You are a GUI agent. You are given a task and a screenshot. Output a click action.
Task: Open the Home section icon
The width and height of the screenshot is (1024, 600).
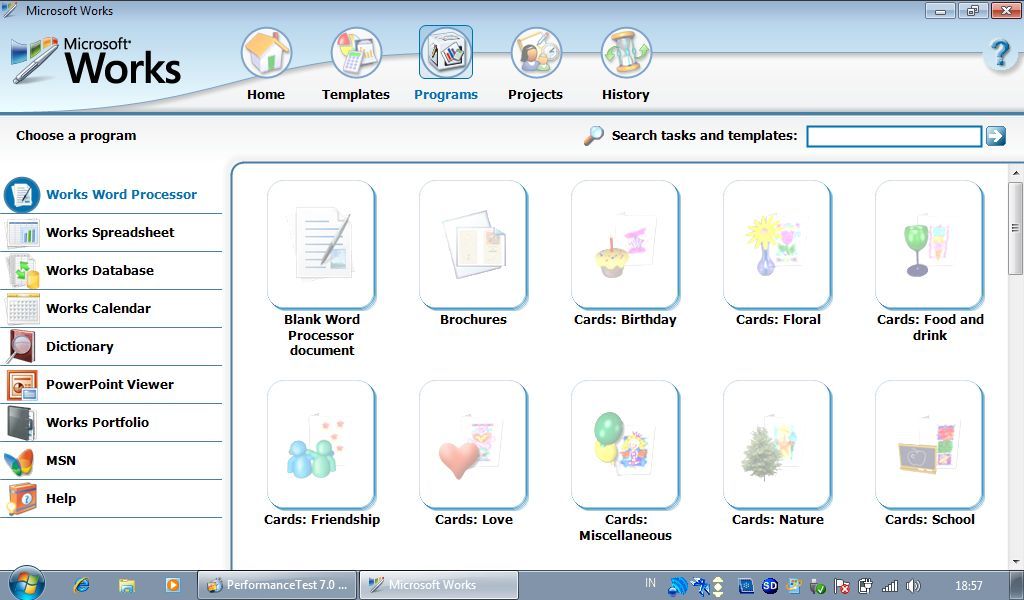266,52
